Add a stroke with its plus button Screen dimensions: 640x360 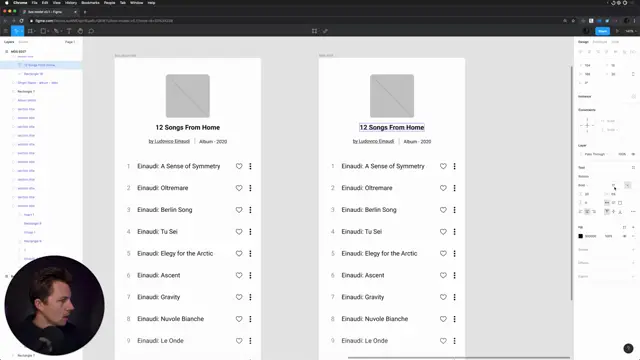point(633,249)
